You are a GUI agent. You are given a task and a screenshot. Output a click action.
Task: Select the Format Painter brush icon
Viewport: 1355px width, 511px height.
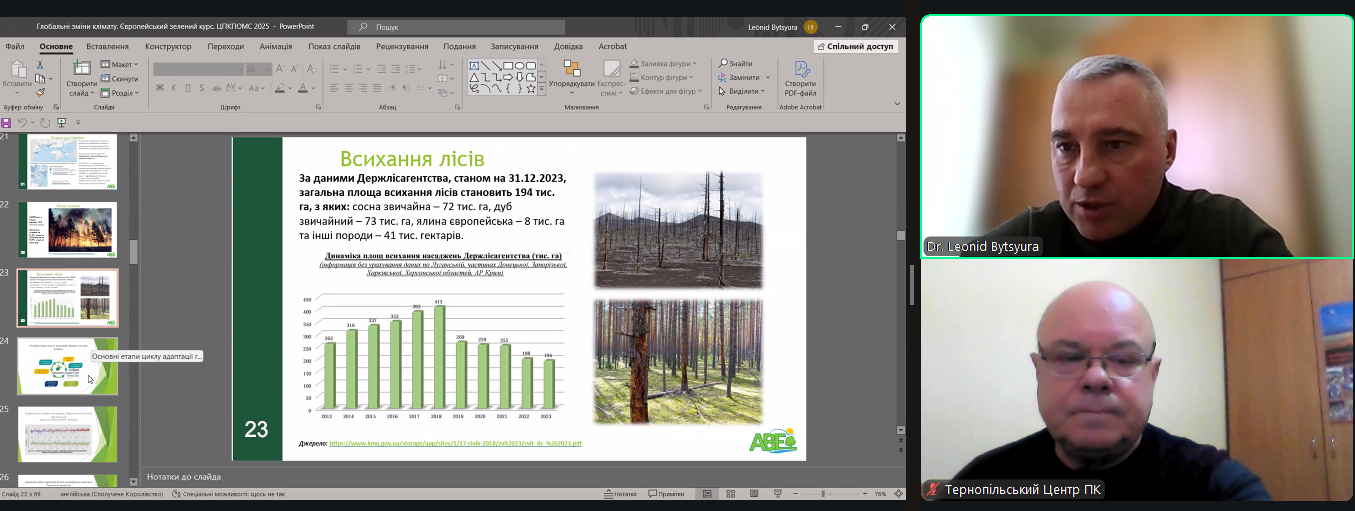pyautogui.click(x=40, y=92)
